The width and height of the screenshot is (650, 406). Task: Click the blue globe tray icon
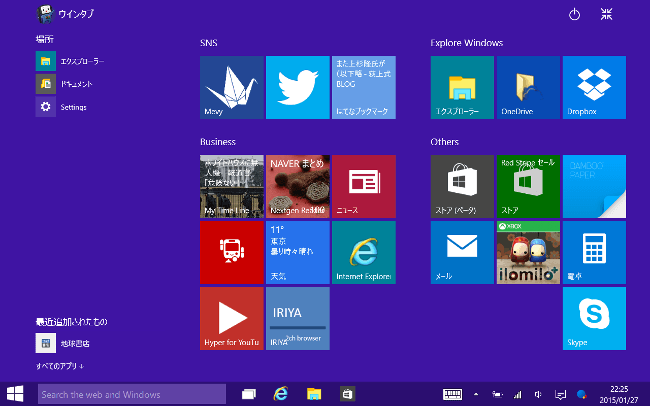[582, 394]
